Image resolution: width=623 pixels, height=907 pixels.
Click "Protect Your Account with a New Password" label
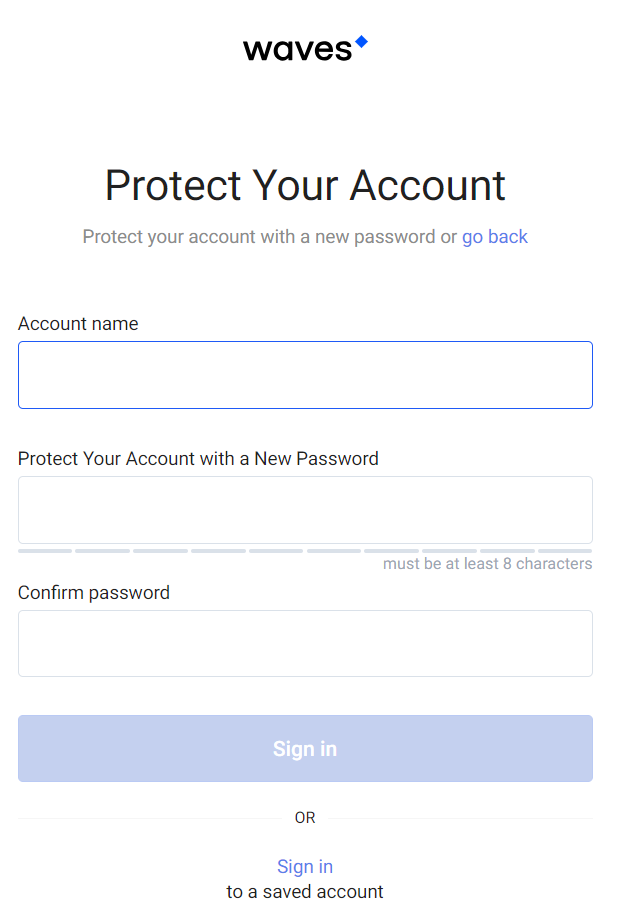click(x=198, y=459)
